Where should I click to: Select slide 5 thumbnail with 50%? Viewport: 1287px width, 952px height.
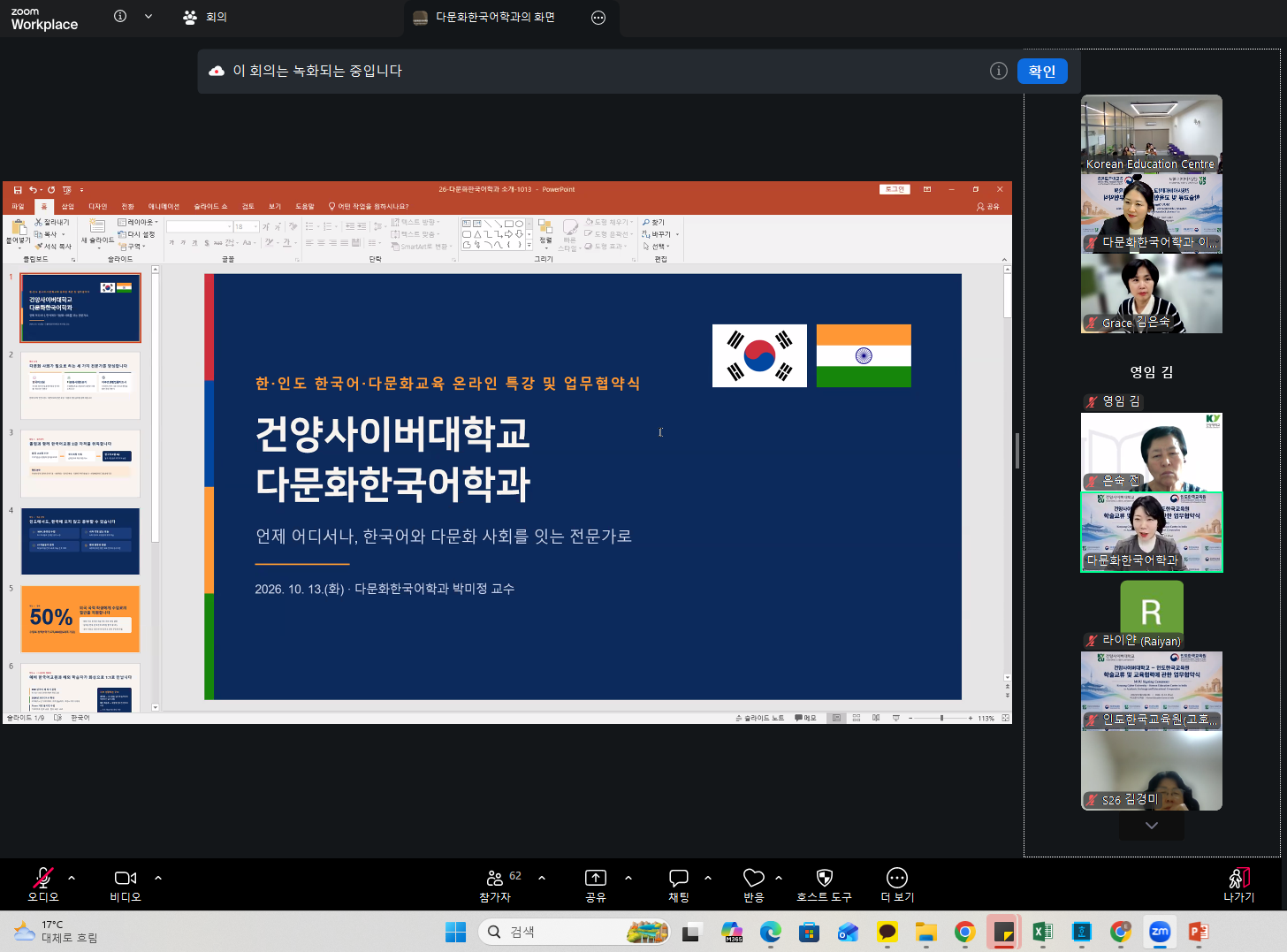(80, 619)
